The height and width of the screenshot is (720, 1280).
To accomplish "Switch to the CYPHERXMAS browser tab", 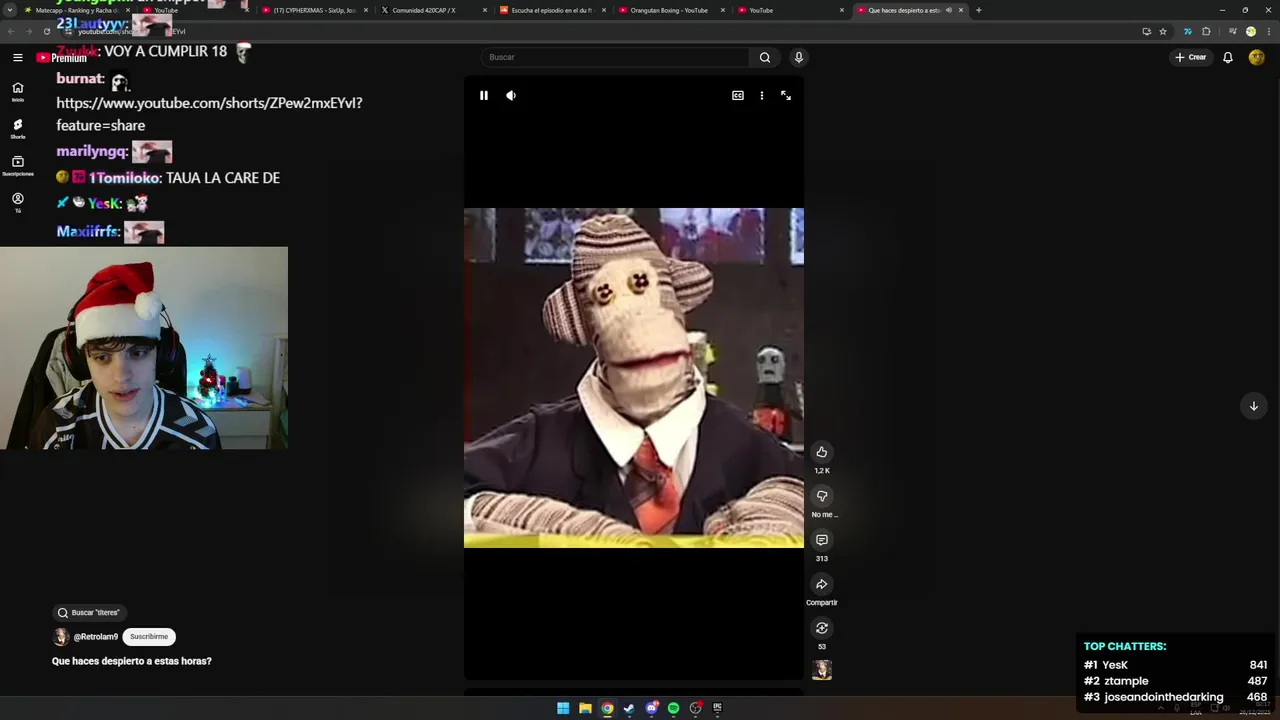I will click(315, 10).
